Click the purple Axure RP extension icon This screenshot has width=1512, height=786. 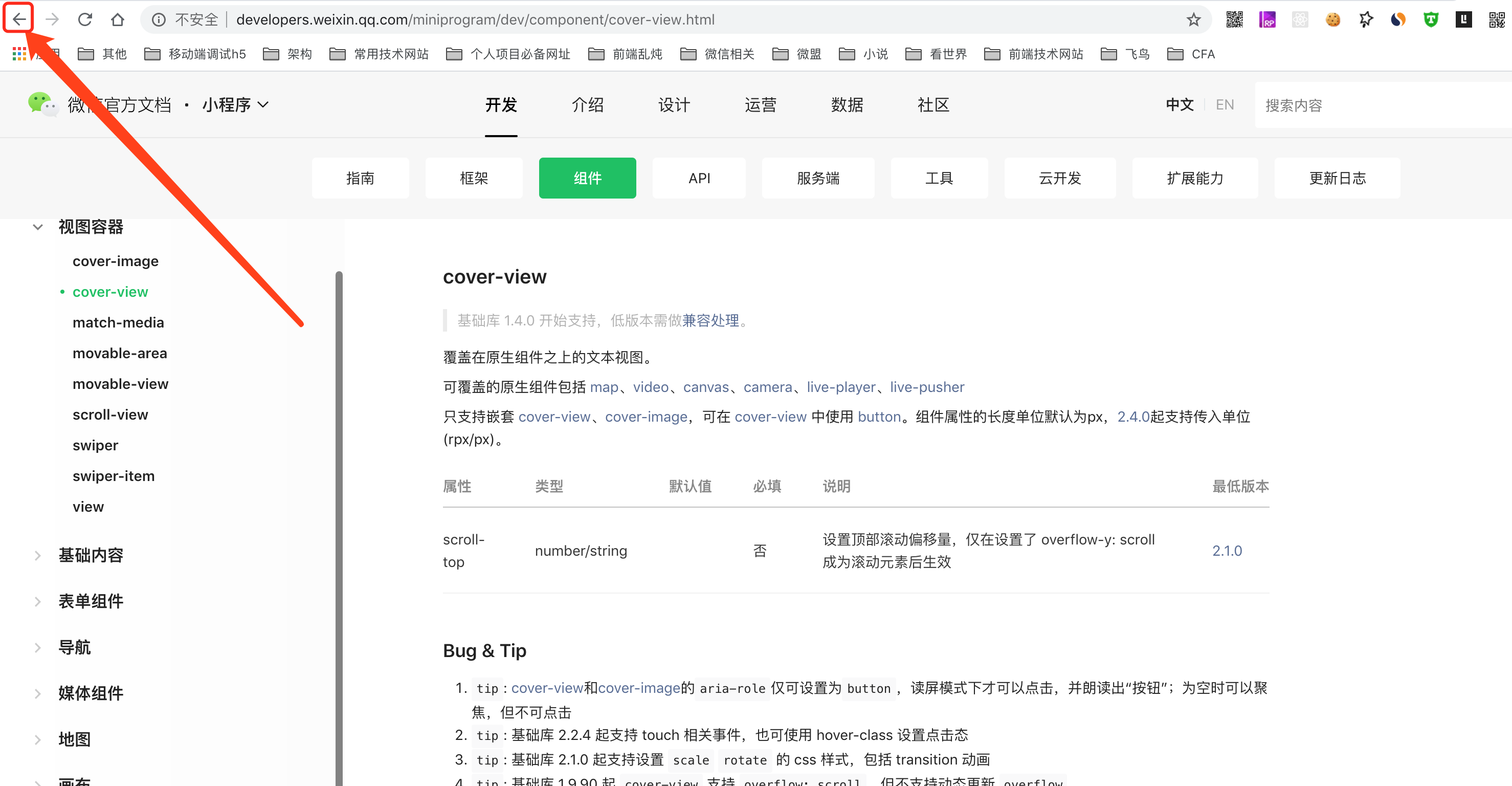click(1267, 19)
